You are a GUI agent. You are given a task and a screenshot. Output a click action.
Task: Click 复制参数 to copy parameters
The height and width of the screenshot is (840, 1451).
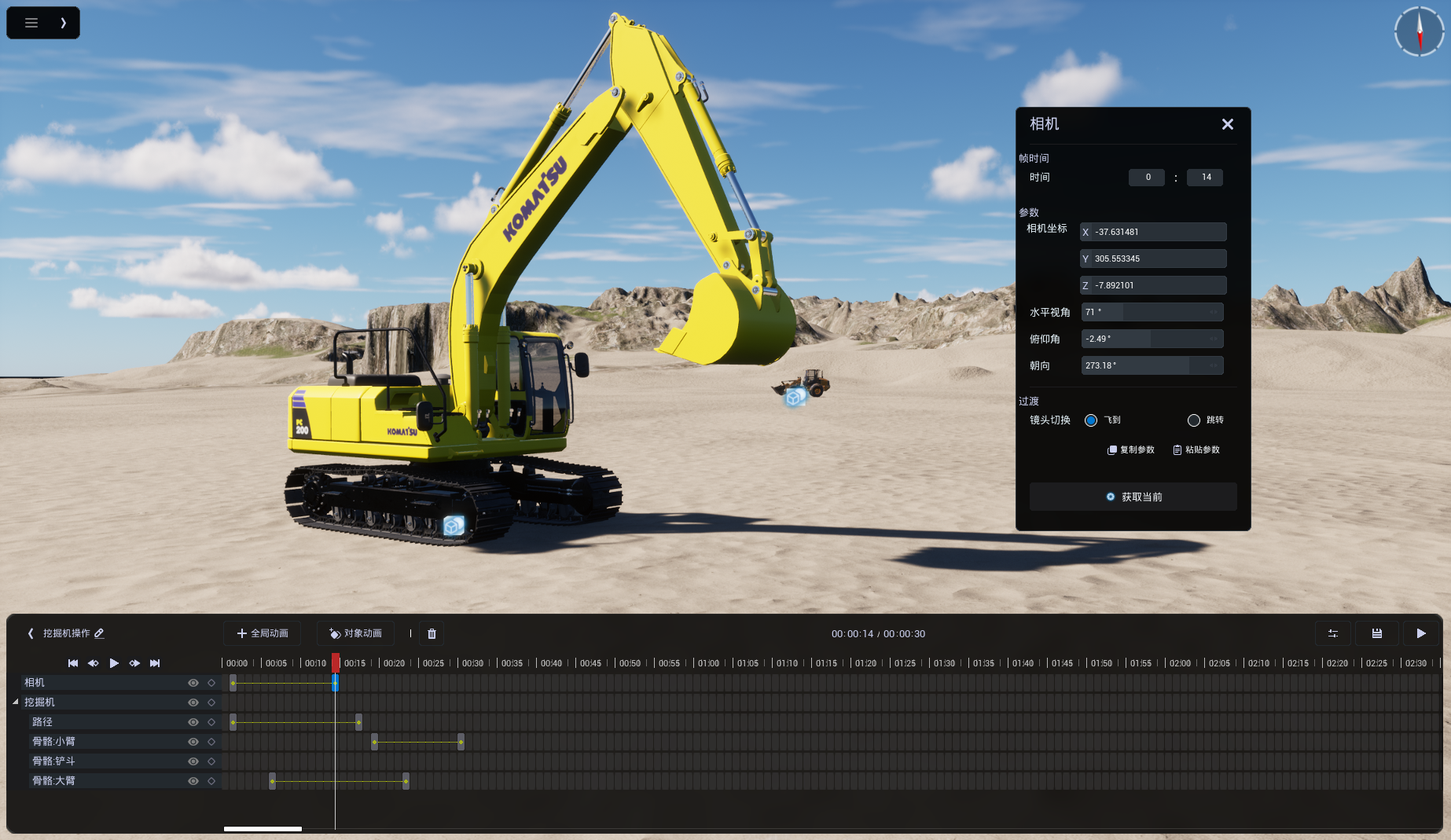(1131, 450)
